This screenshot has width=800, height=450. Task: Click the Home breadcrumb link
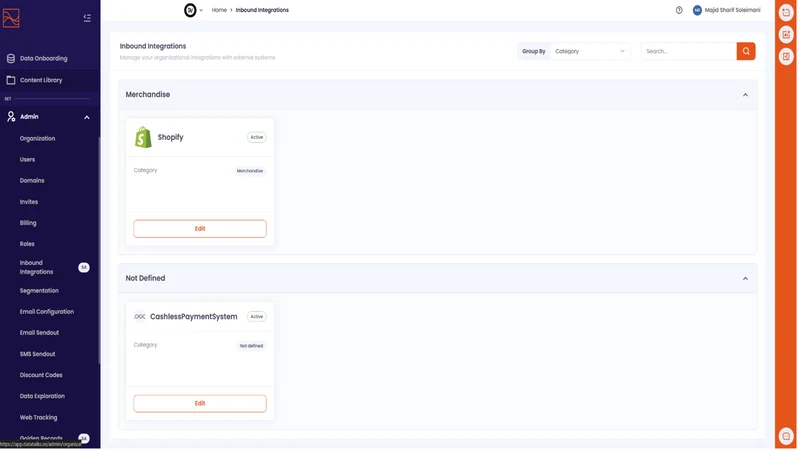click(219, 10)
